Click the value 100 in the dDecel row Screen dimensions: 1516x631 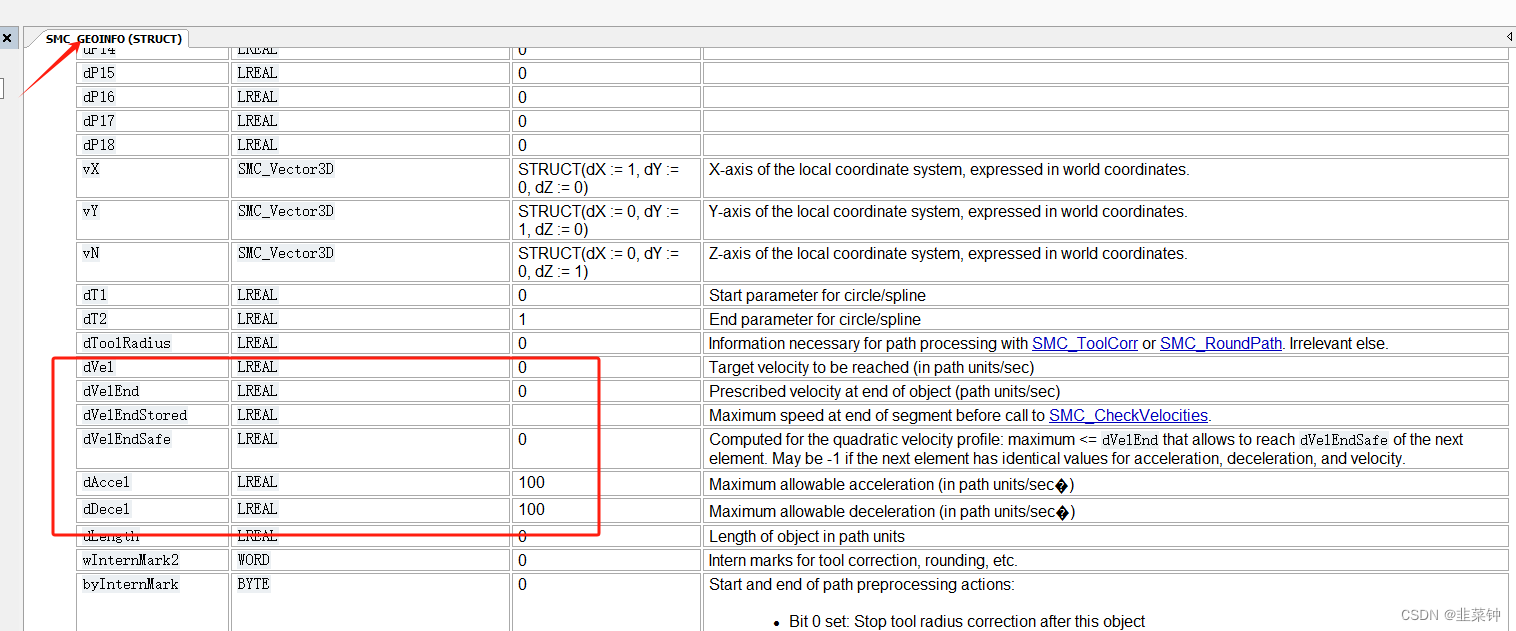tap(531, 509)
